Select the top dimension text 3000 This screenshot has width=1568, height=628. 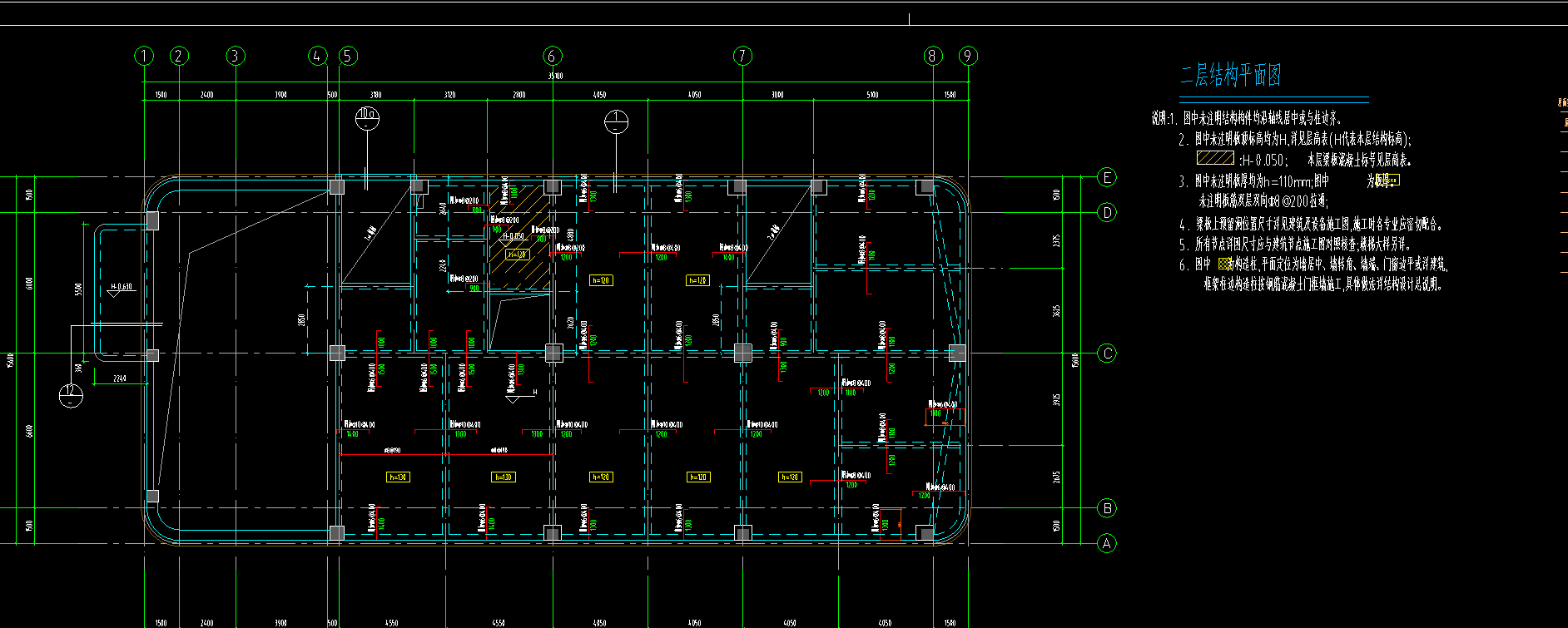click(x=777, y=95)
